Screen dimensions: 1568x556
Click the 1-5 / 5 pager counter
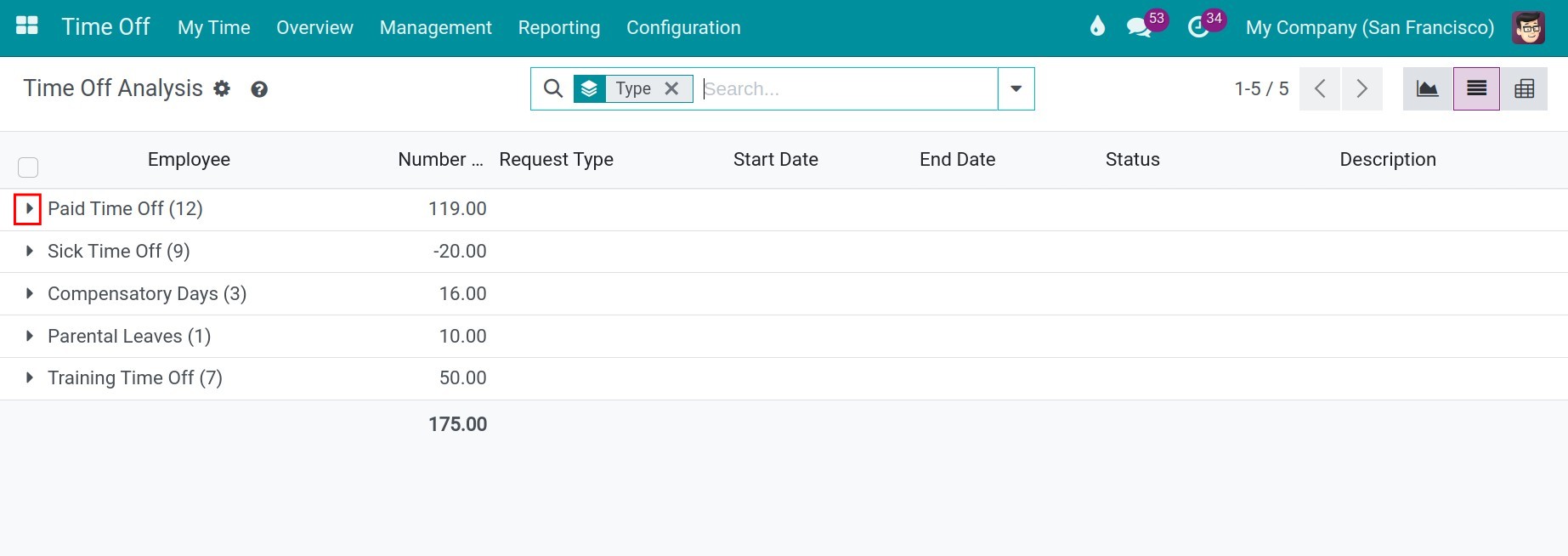[1261, 88]
